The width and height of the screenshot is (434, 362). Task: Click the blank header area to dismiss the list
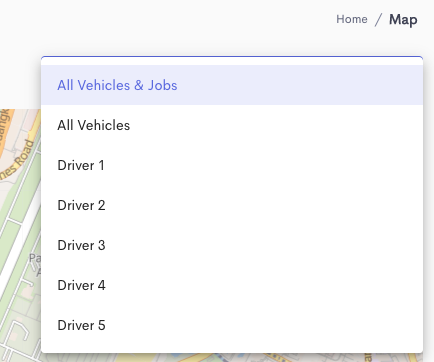167,23
